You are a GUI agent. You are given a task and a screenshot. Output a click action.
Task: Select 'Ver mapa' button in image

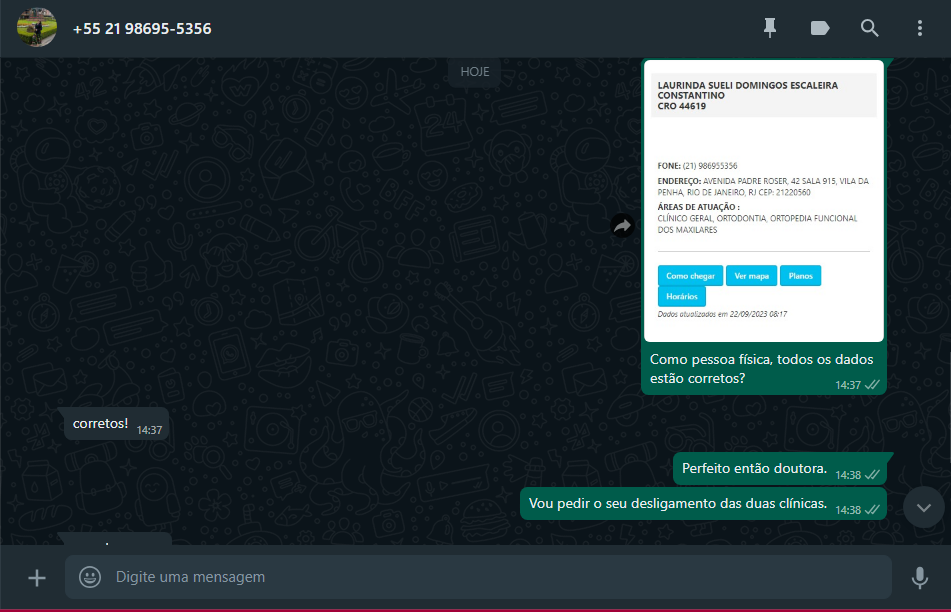[751, 276]
